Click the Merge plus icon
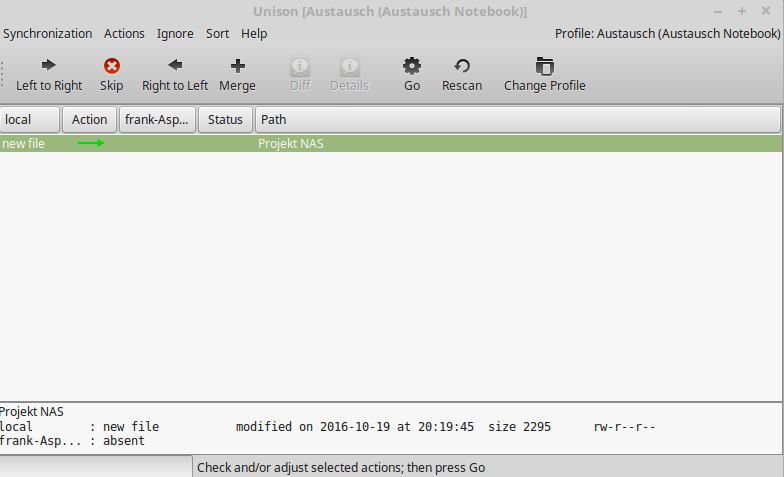 (238, 66)
